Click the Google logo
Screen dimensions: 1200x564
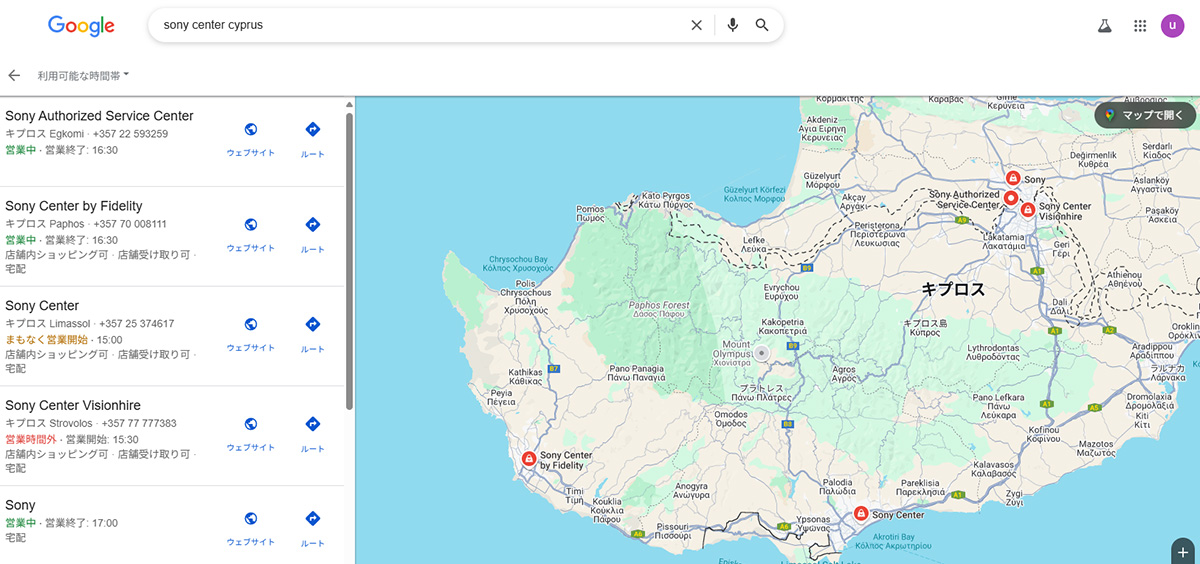coord(81,26)
